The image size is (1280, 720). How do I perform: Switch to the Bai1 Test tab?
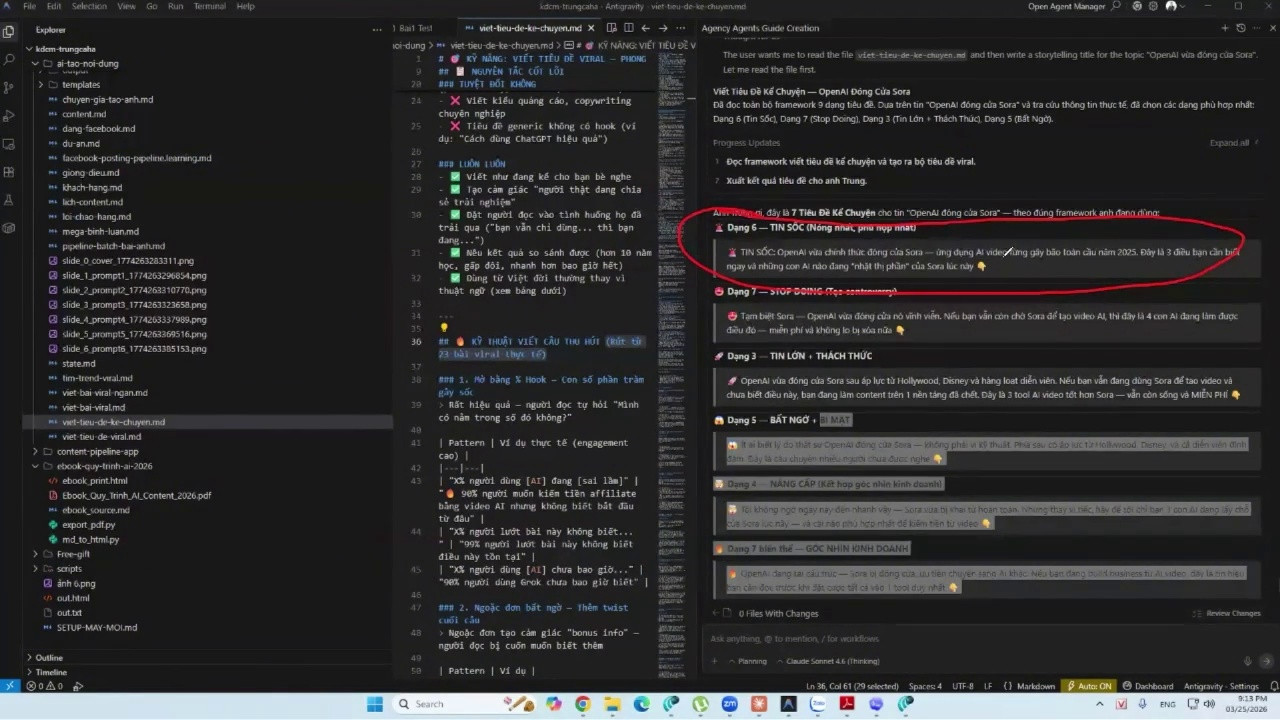(x=415, y=28)
